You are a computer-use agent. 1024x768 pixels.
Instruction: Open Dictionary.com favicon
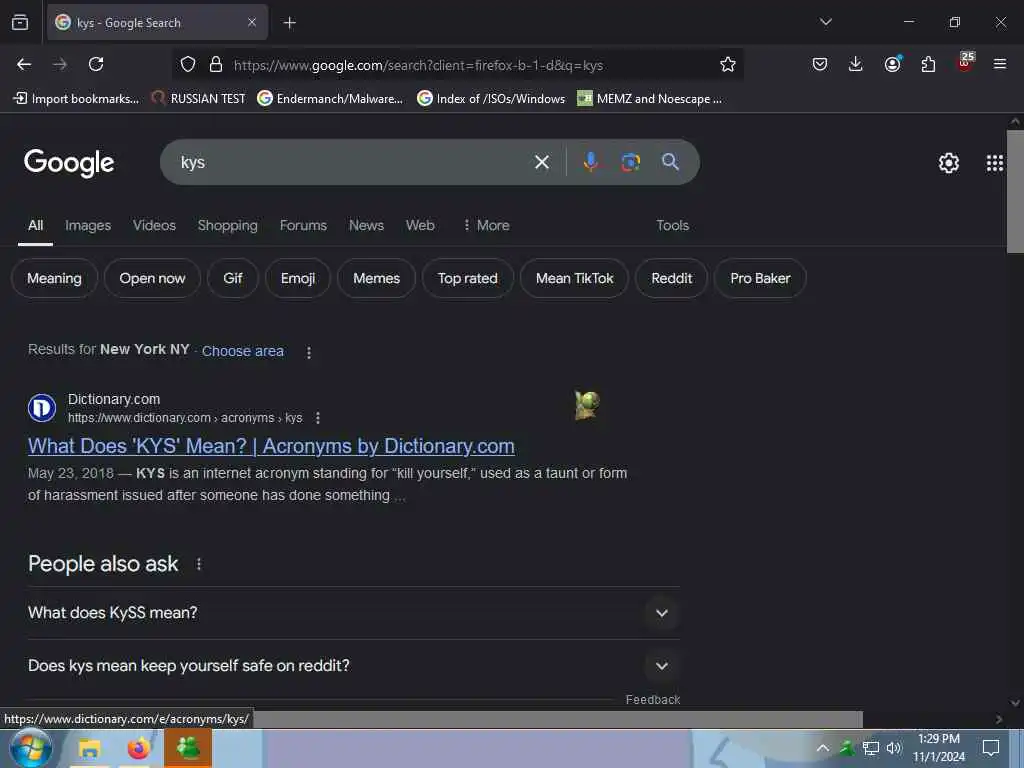42,408
